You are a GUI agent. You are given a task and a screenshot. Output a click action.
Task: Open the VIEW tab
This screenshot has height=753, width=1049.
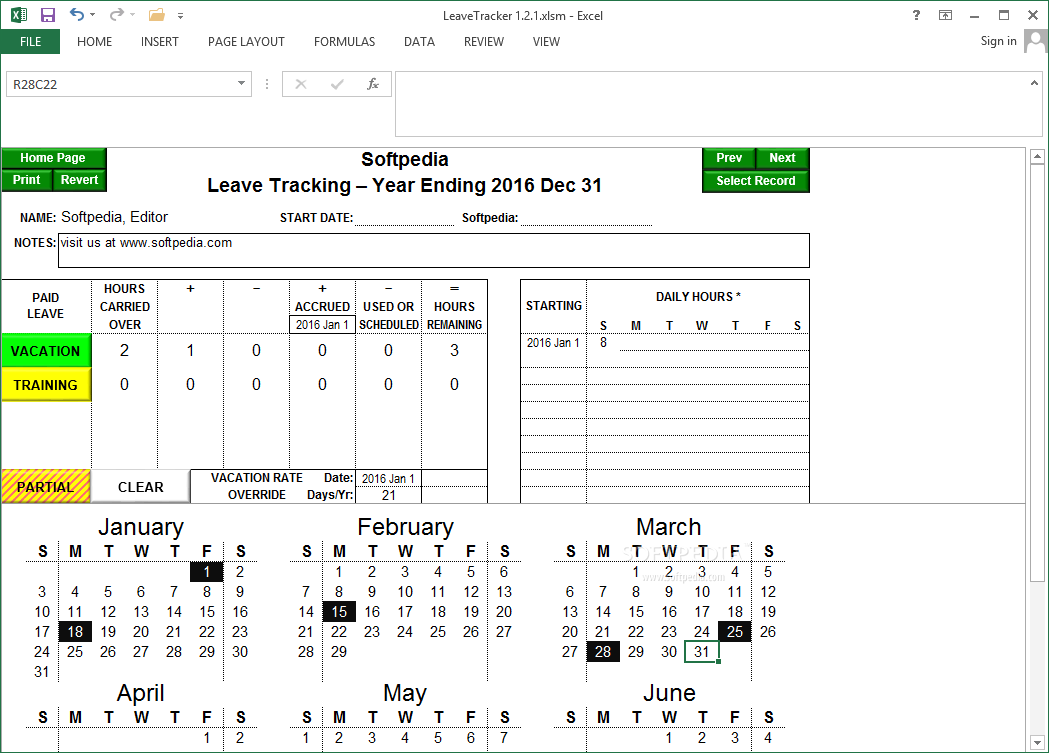pos(546,41)
